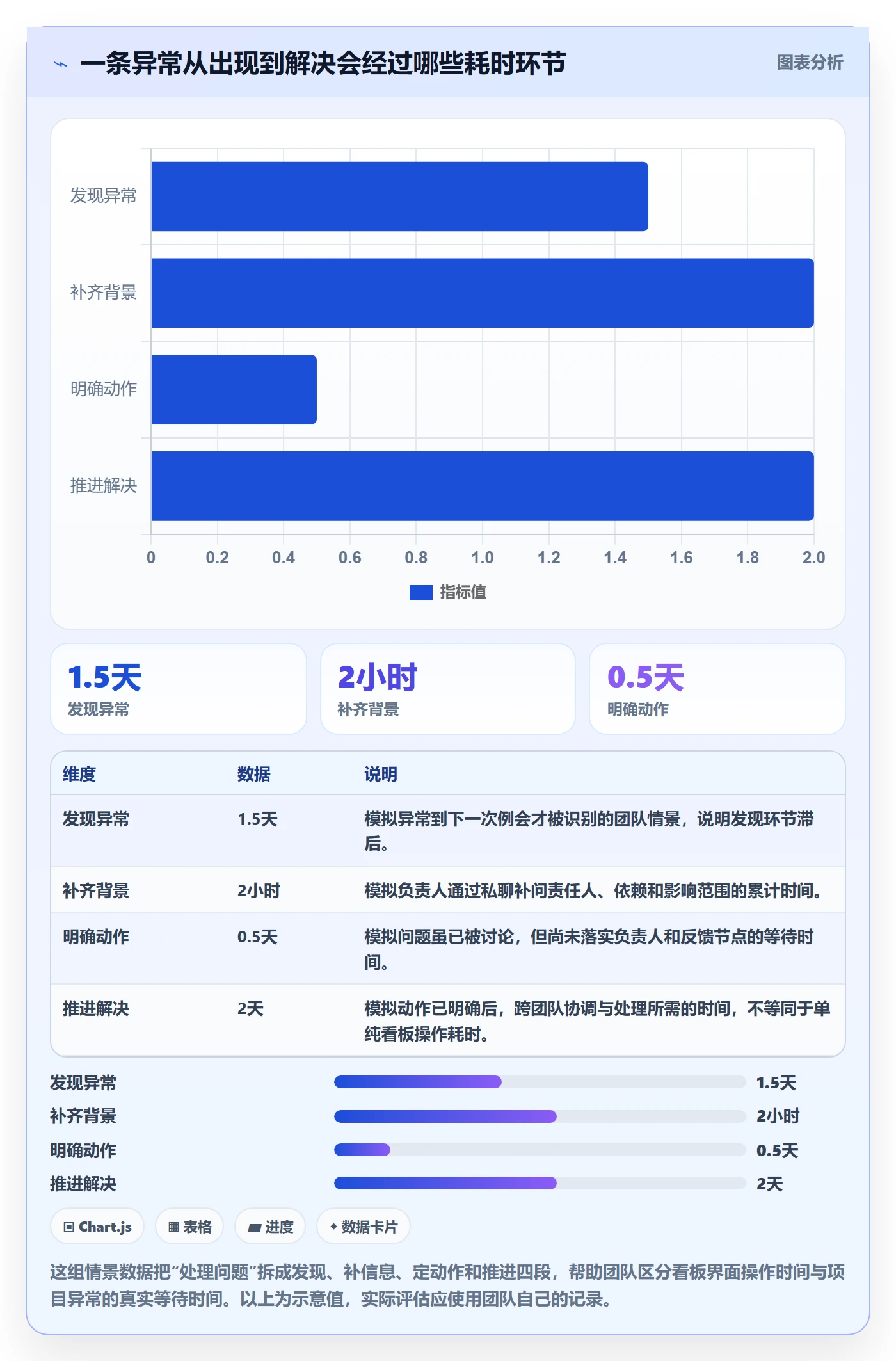Click the grid icon in 表格 chip
This screenshot has height=1361, width=896.
coord(173,1227)
